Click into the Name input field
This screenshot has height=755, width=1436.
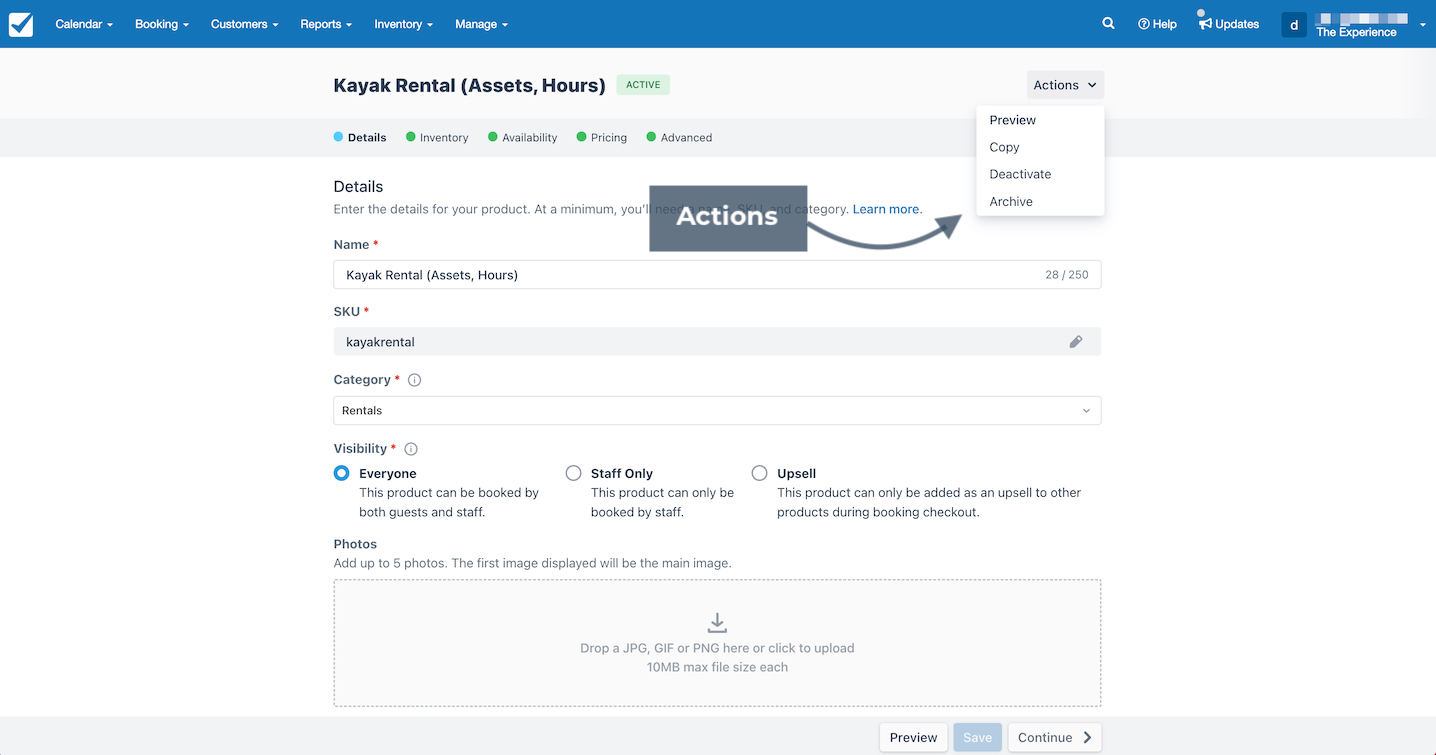pos(717,275)
